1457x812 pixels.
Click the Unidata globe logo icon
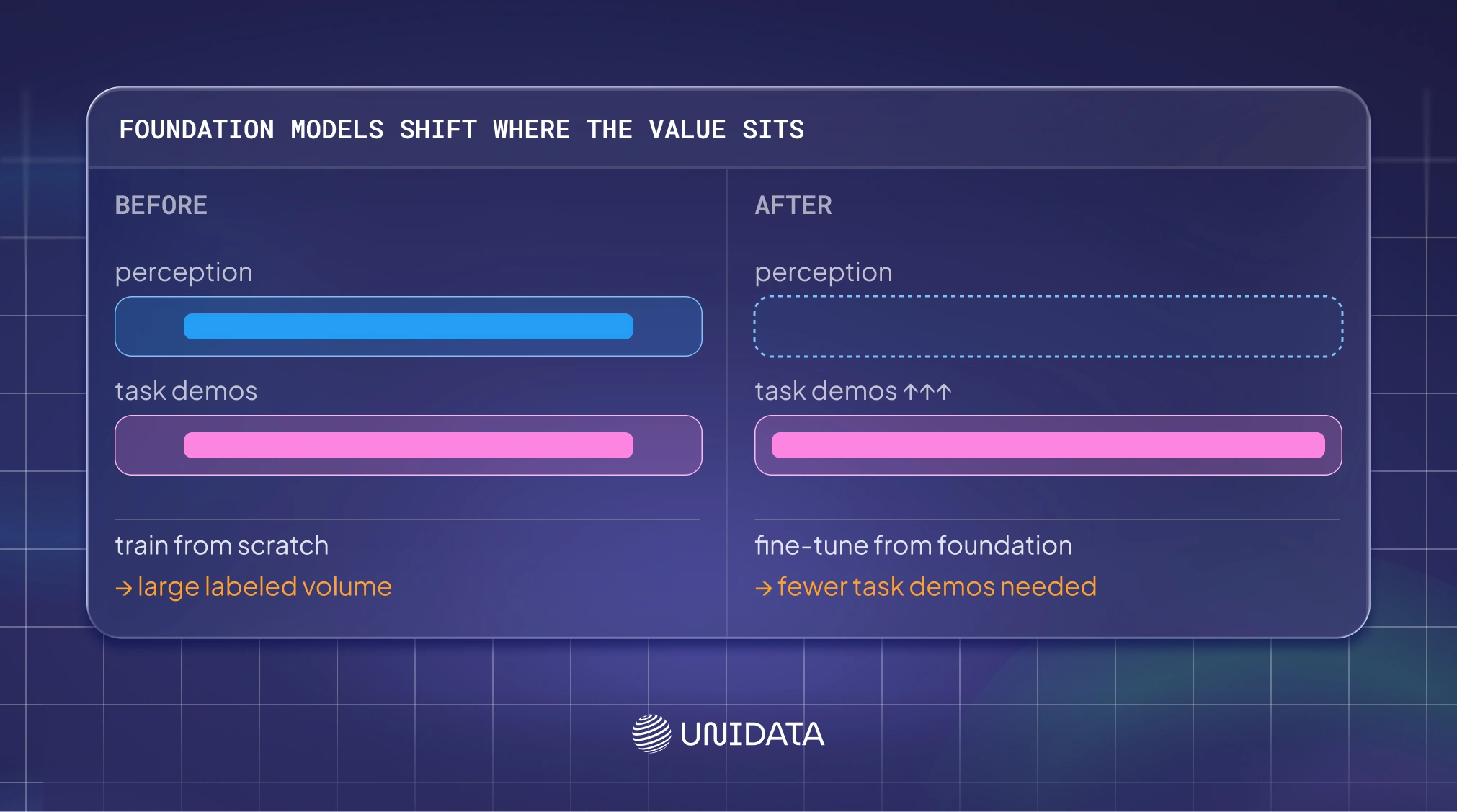(651, 733)
